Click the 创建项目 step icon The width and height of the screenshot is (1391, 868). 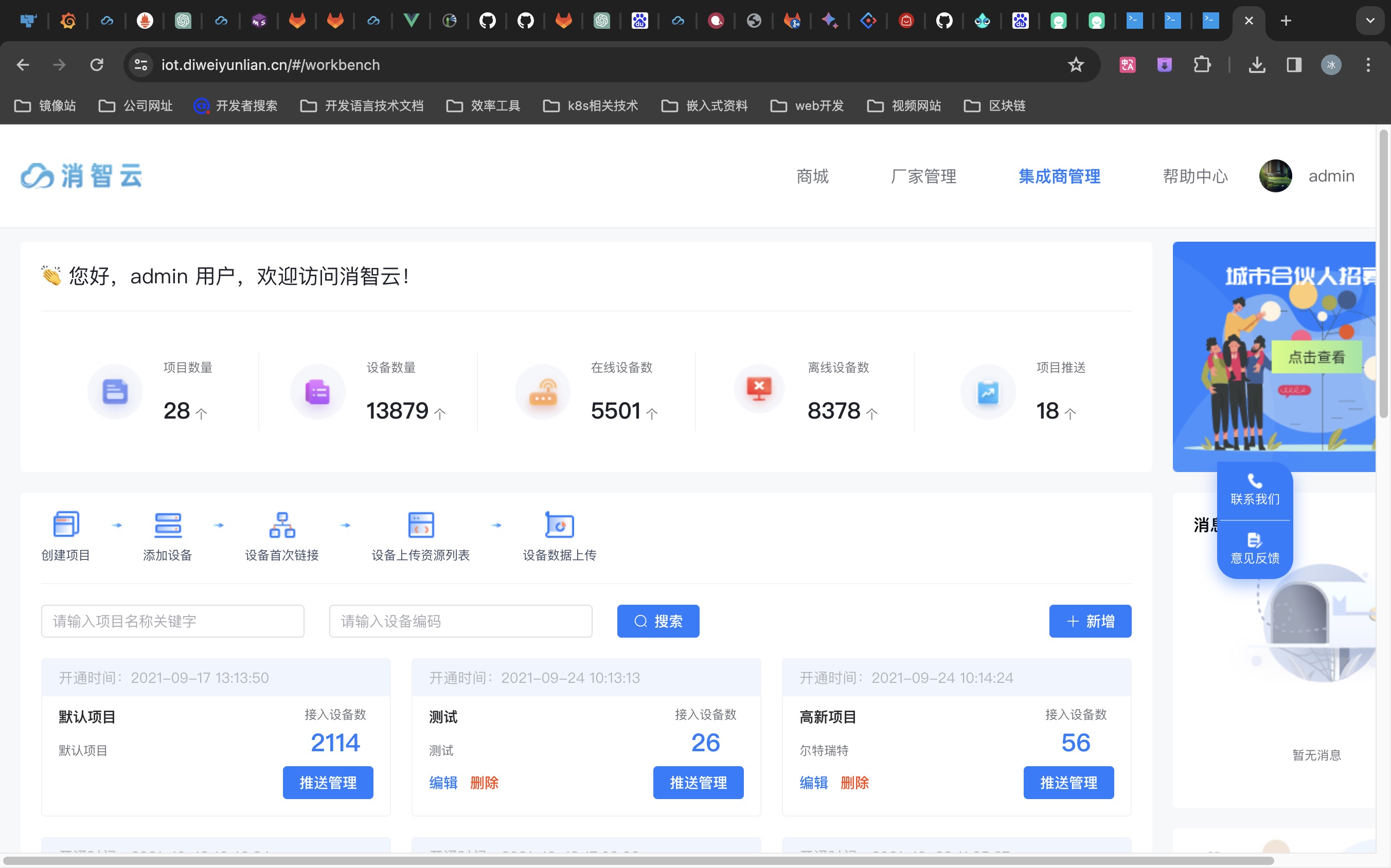coord(66,524)
